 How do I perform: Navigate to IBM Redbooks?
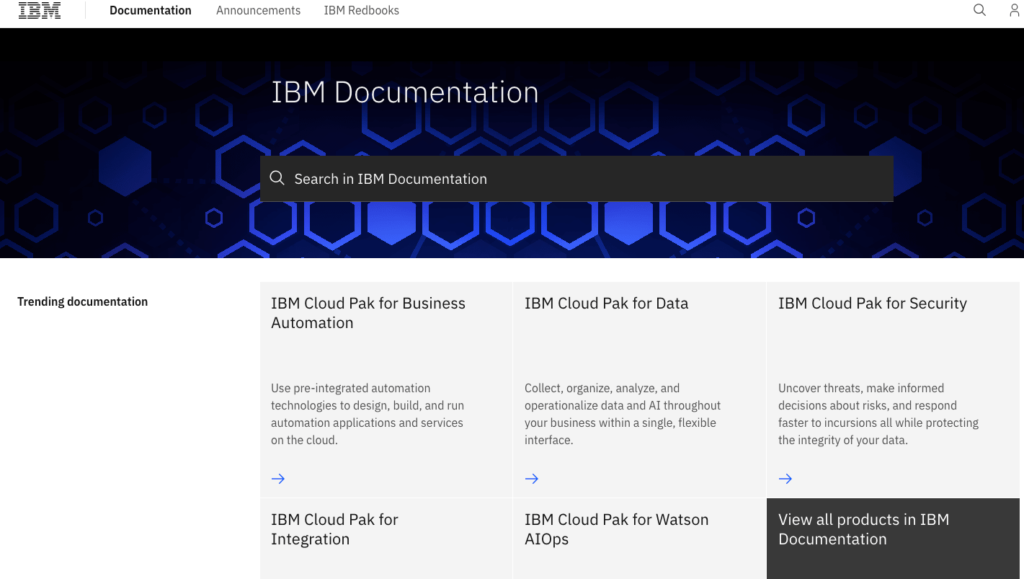tap(361, 10)
